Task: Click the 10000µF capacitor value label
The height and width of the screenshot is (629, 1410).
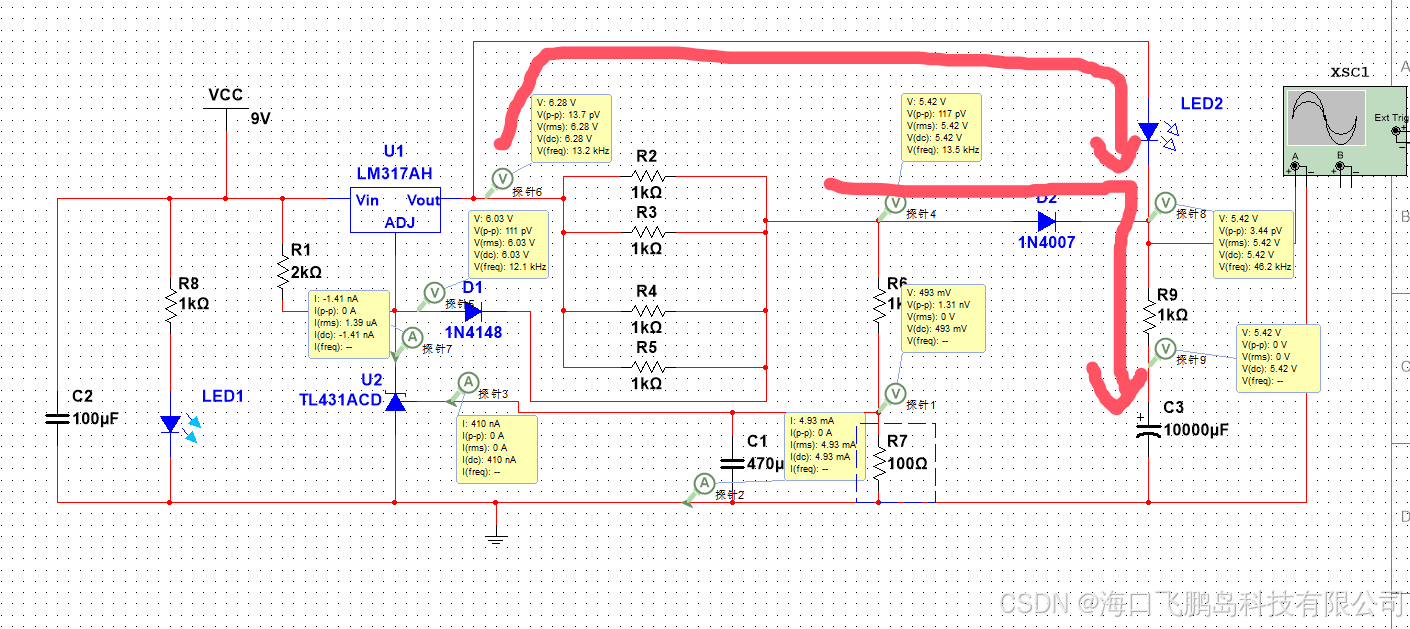Action: 1195,430
